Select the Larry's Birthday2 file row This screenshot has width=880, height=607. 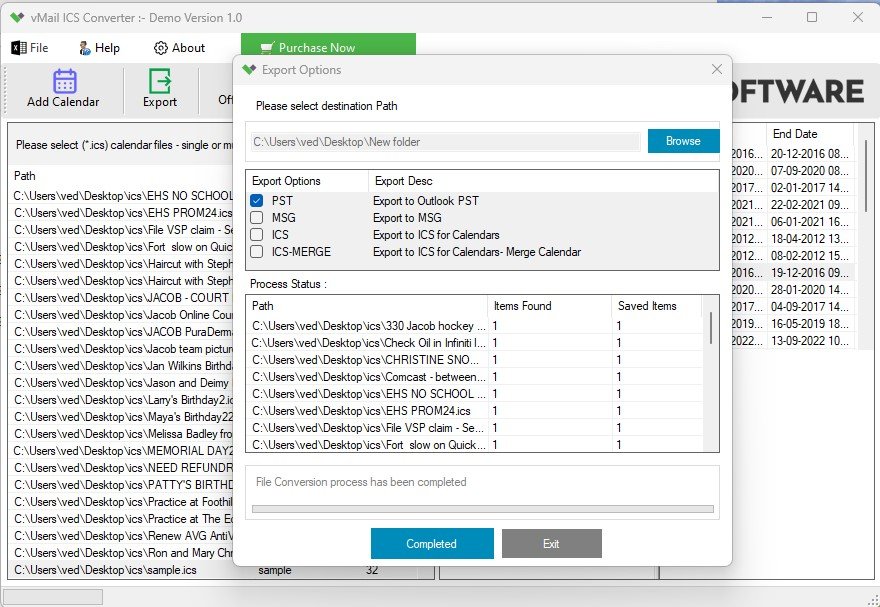(x=121, y=399)
